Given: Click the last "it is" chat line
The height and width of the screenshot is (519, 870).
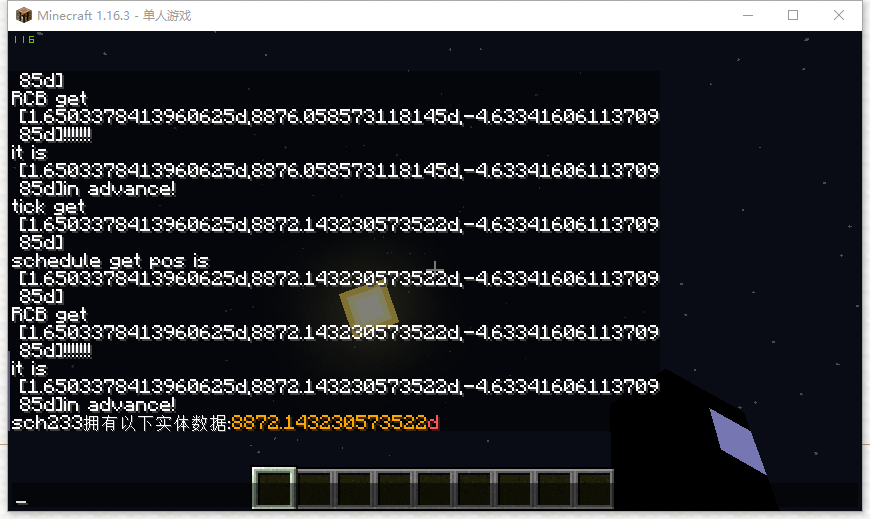Looking at the screenshot, I should 29,369.
